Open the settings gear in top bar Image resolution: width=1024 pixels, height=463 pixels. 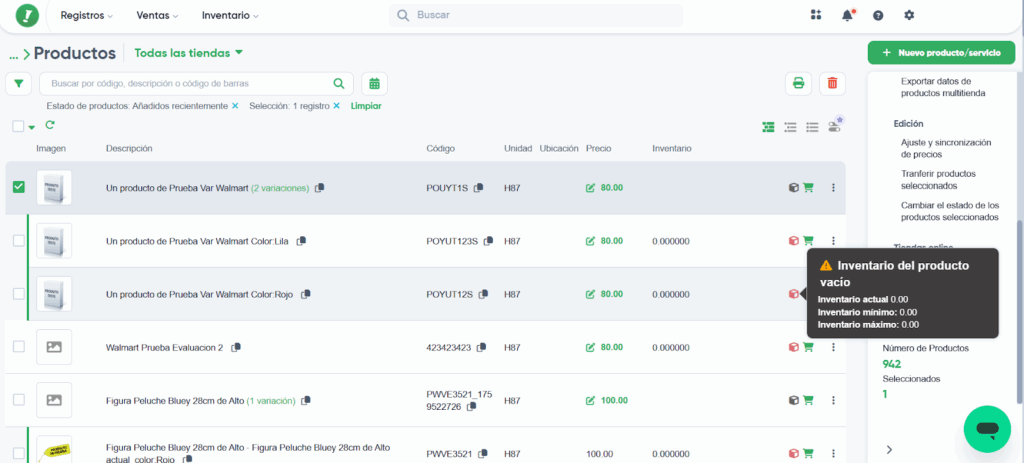click(x=909, y=16)
